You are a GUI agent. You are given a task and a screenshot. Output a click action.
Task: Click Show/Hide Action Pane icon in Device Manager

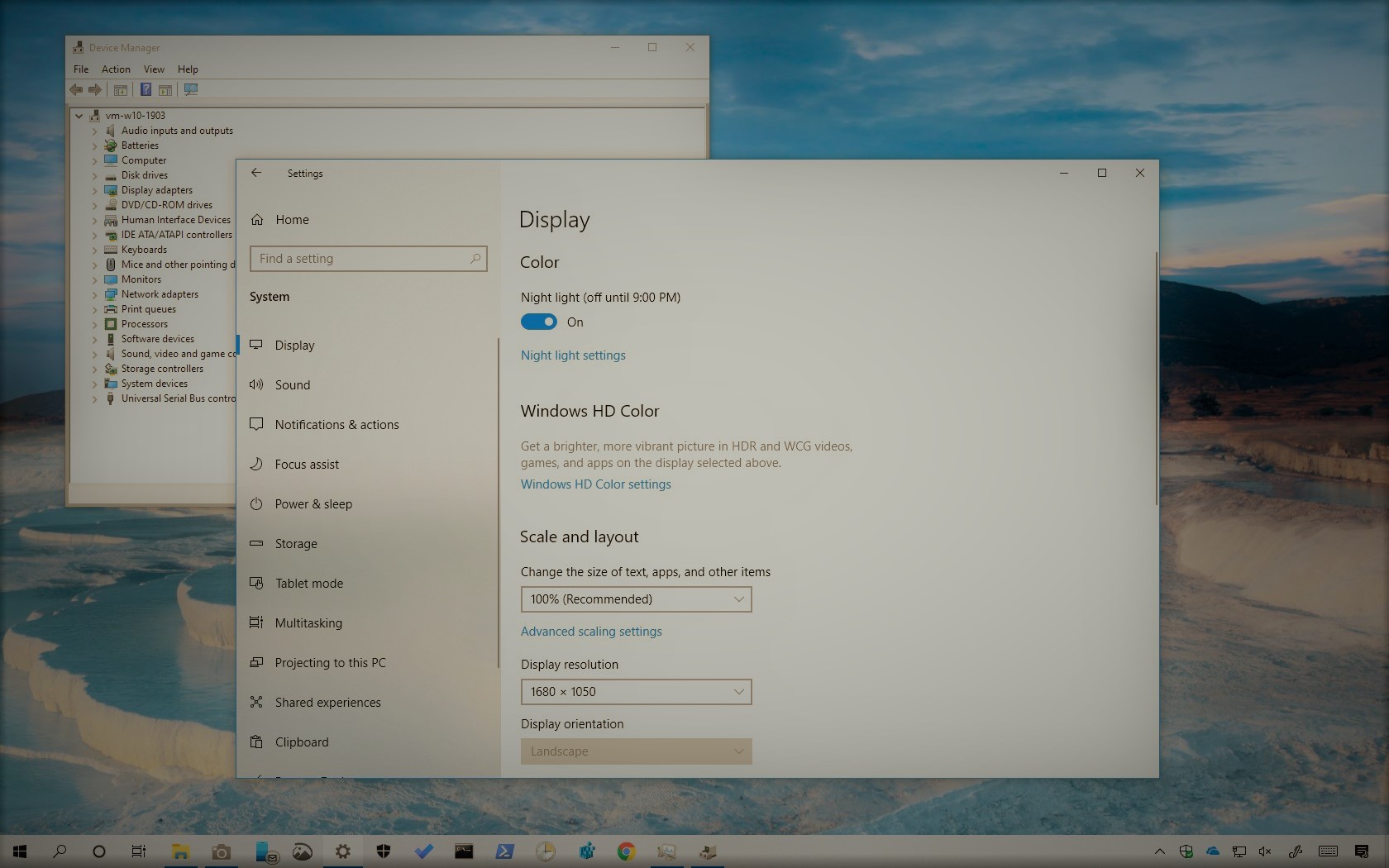165,89
